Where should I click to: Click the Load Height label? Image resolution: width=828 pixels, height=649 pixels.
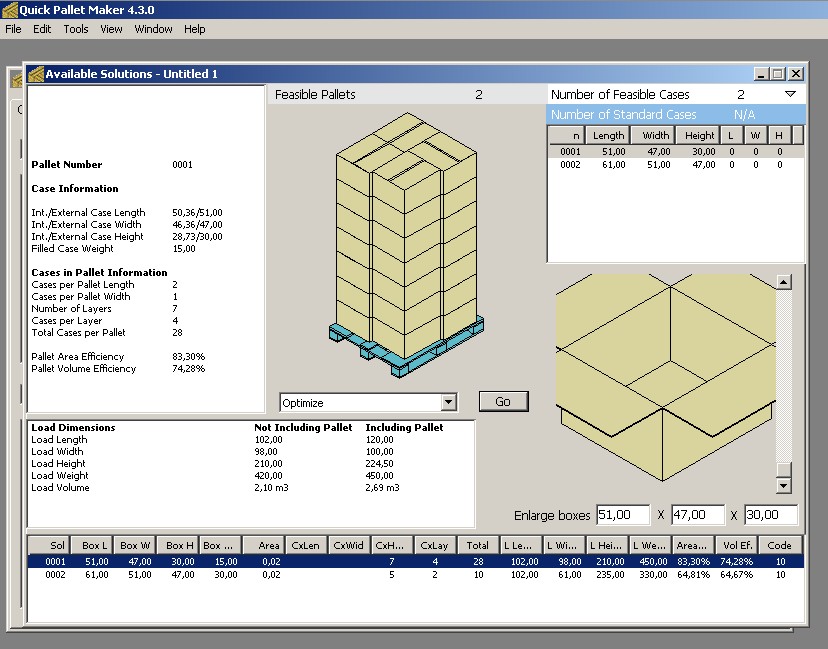tap(58, 464)
